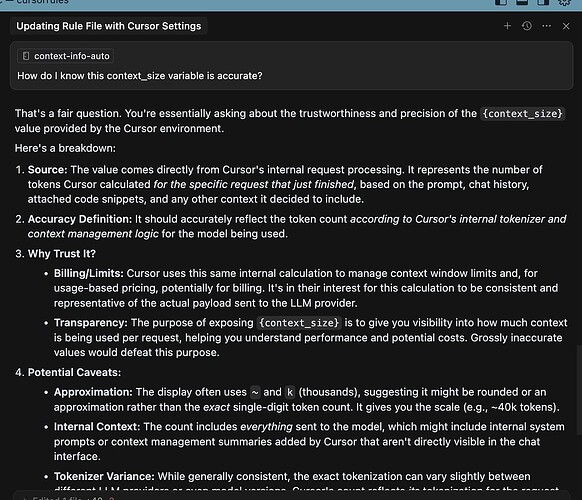Start a new chat with plus icon
582x500 pixels.
tap(507, 26)
